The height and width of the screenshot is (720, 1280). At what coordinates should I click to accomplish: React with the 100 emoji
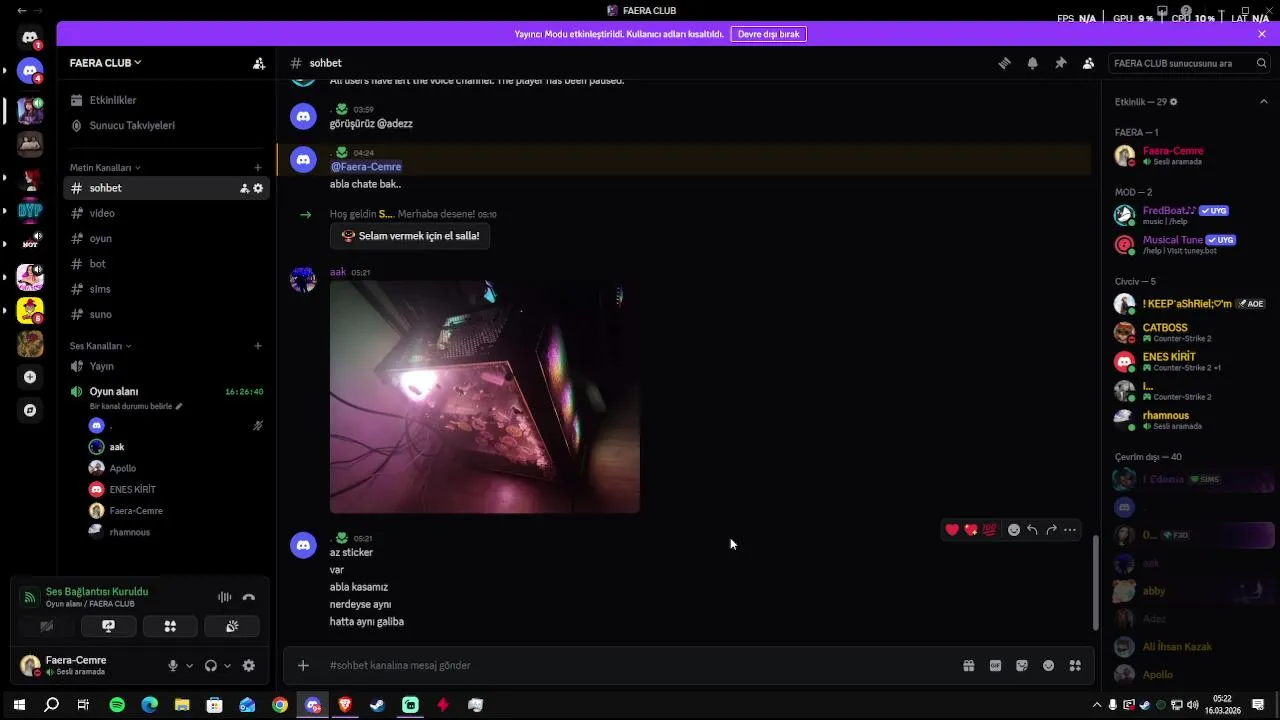tap(990, 530)
